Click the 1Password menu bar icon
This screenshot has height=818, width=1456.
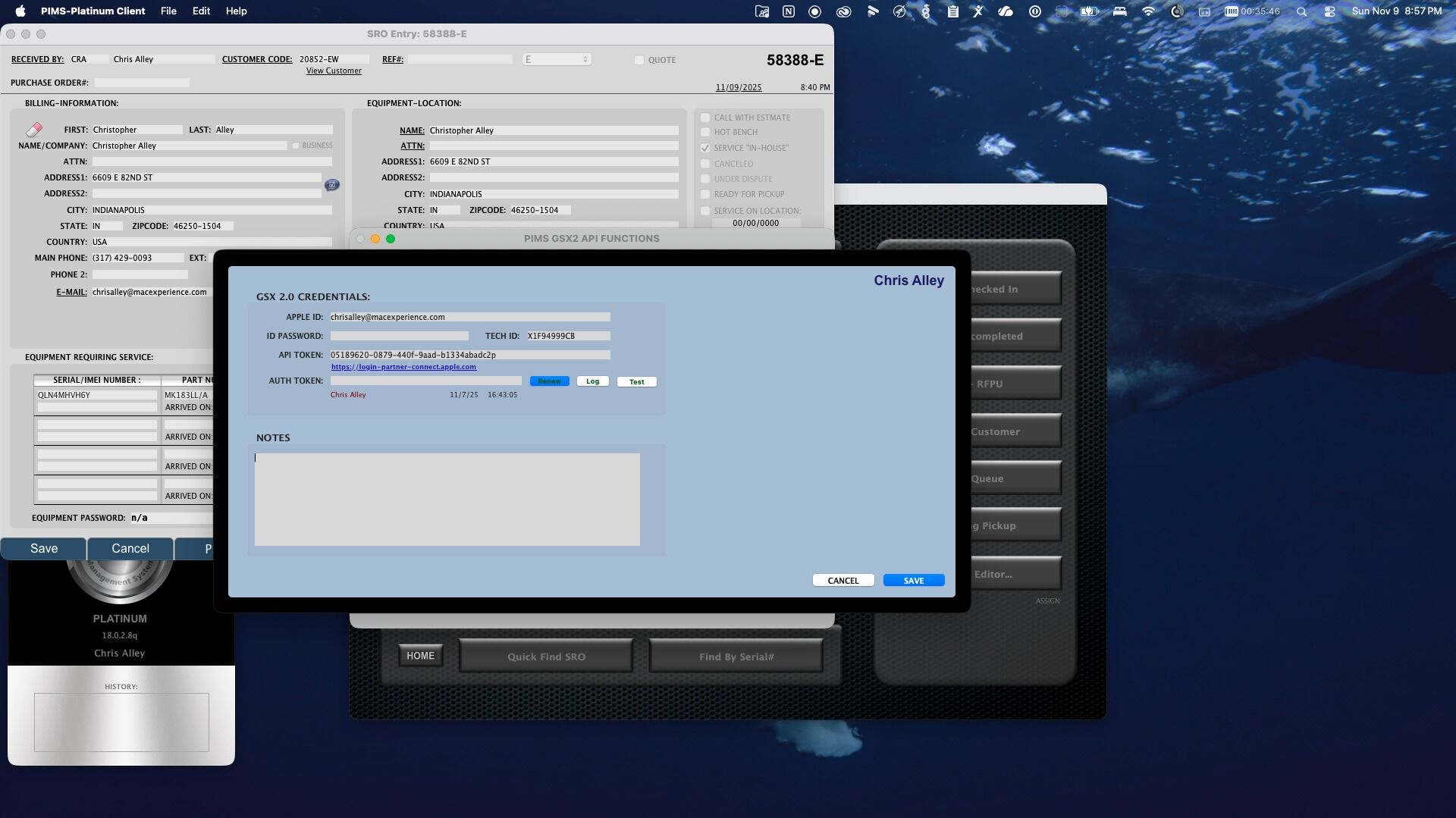tap(1035, 11)
